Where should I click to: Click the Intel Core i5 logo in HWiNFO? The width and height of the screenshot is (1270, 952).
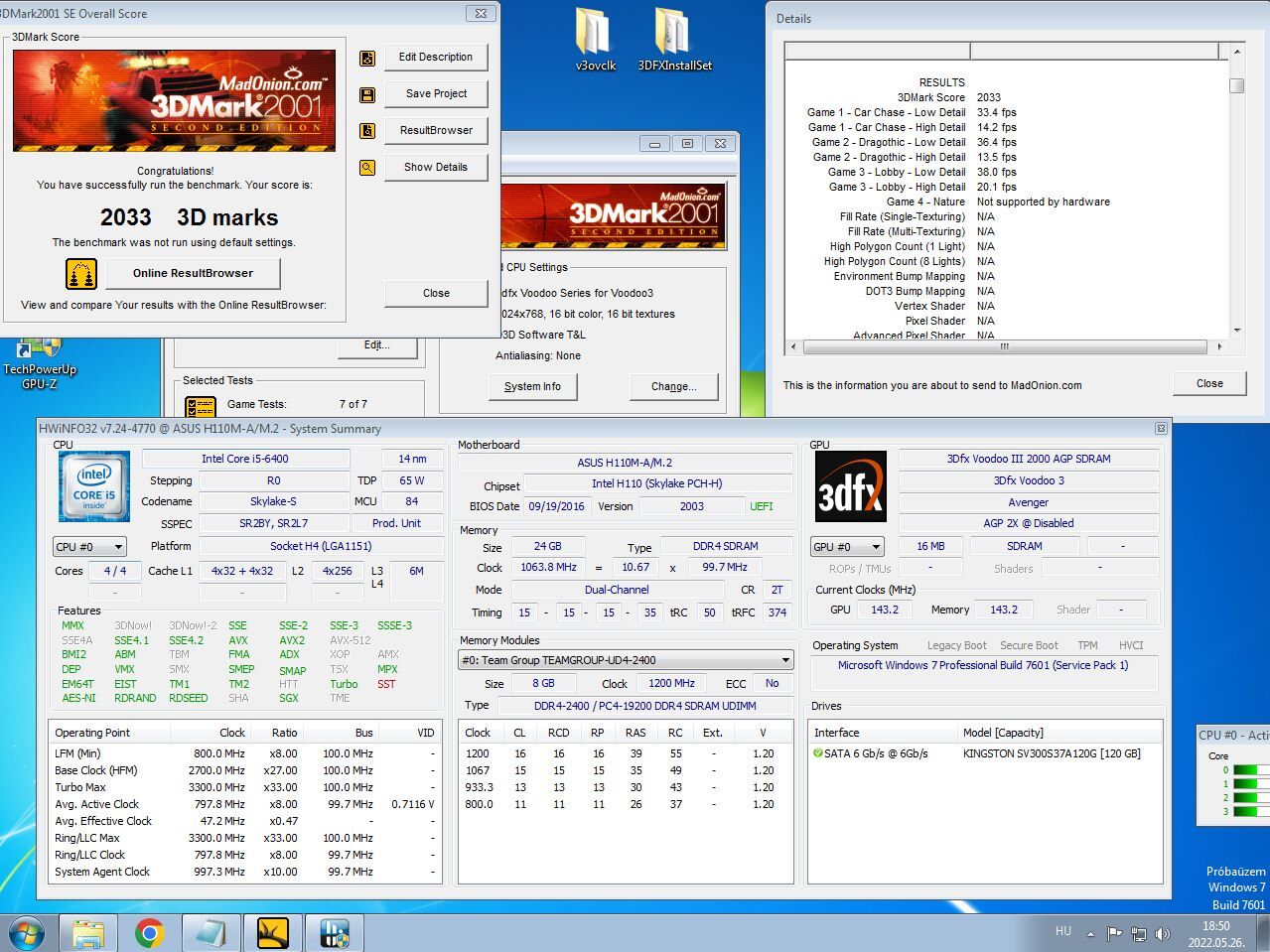[94, 486]
